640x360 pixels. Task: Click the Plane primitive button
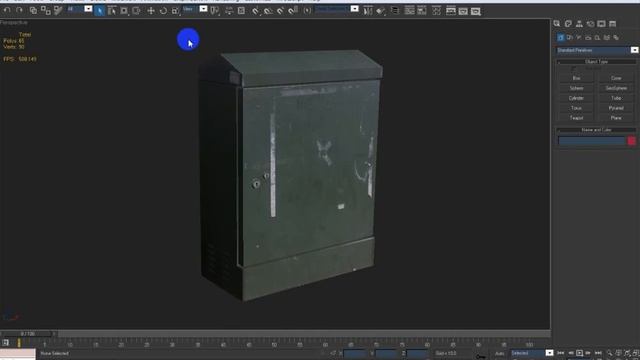pyautogui.click(x=616, y=118)
